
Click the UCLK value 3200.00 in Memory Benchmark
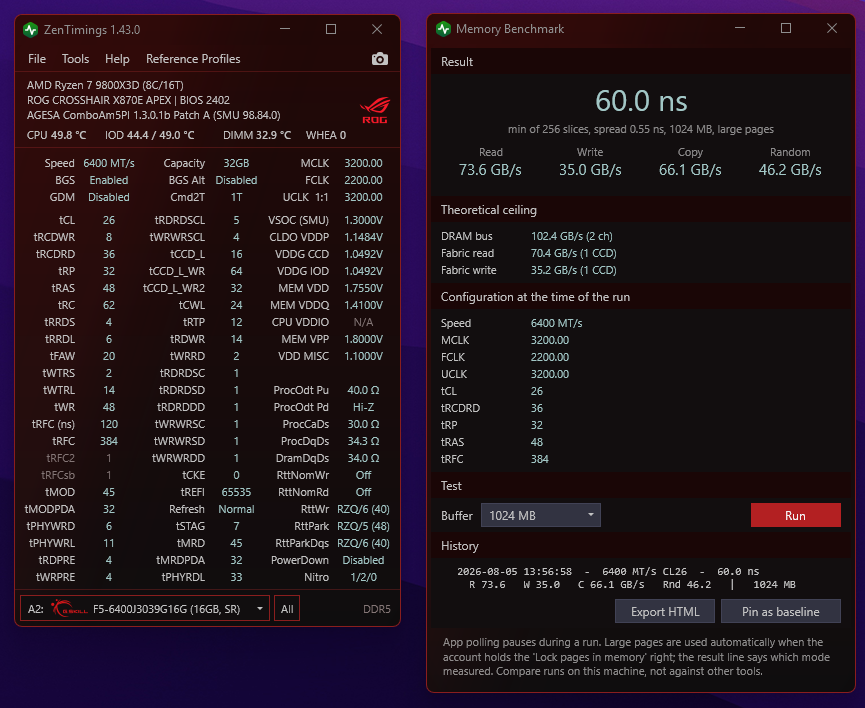click(549, 374)
